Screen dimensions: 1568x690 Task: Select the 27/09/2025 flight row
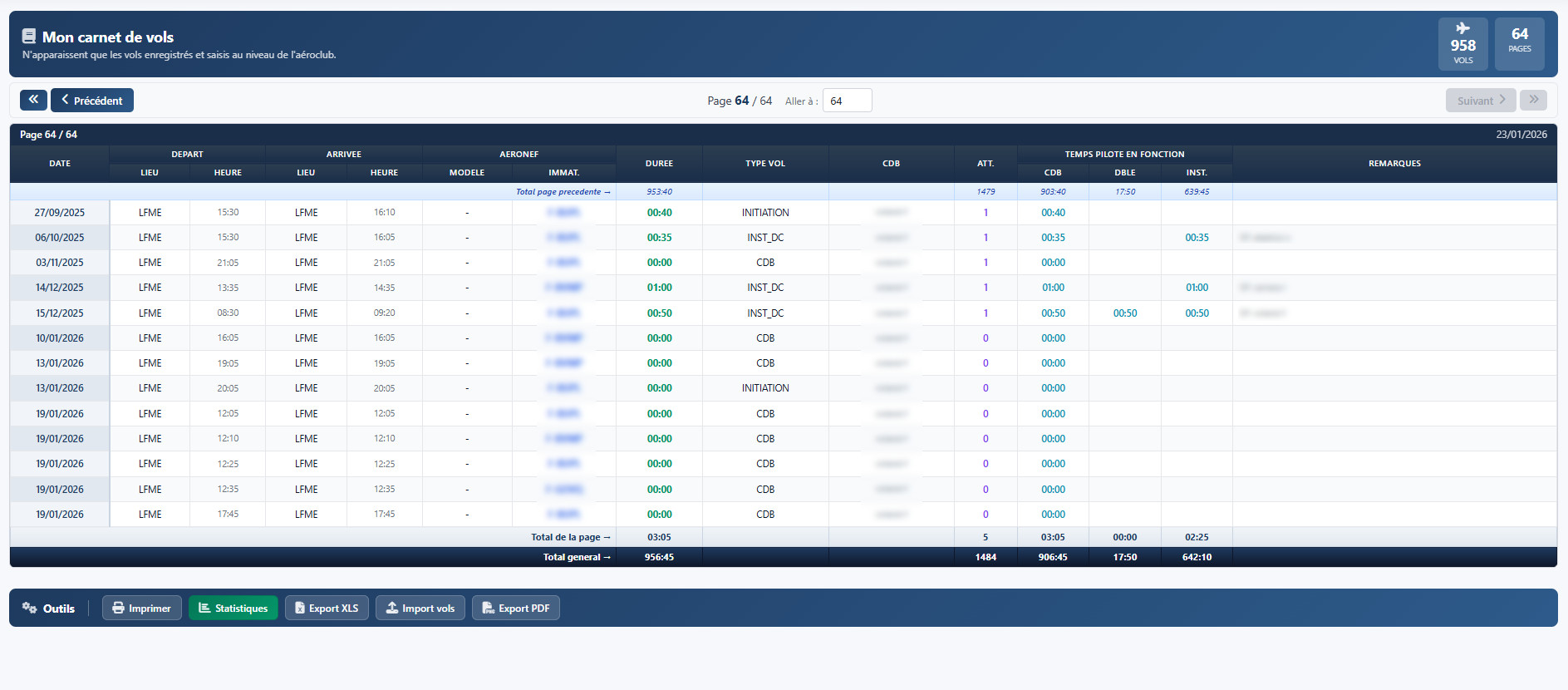point(60,213)
